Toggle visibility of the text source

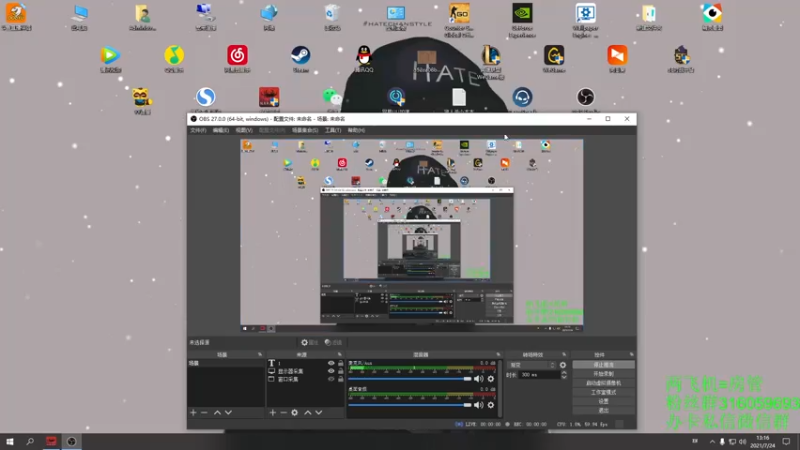331,363
